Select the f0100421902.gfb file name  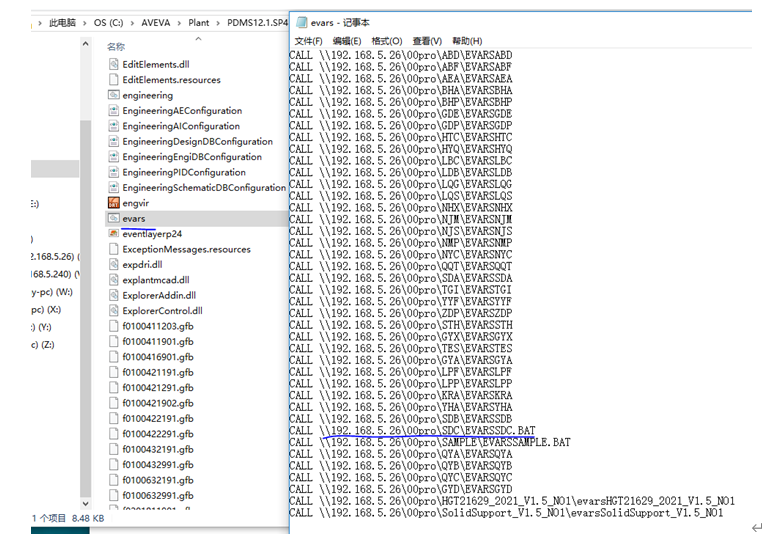(x=158, y=403)
